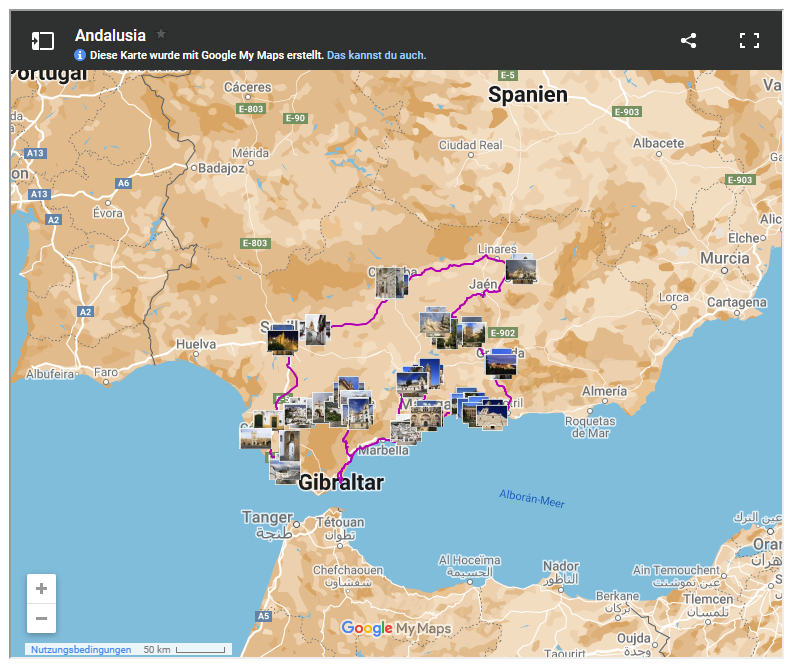Zoom in with the plus button
The width and height of the screenshot is (793, 668).
click(41, 588)
